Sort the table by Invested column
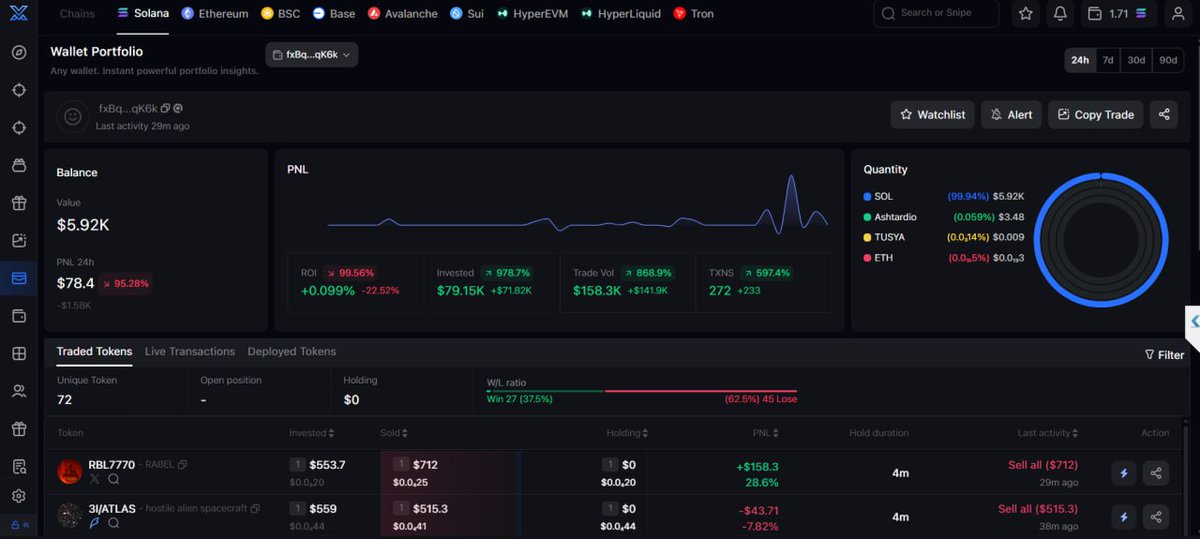The image size is (1200, 539). [311, 433]
